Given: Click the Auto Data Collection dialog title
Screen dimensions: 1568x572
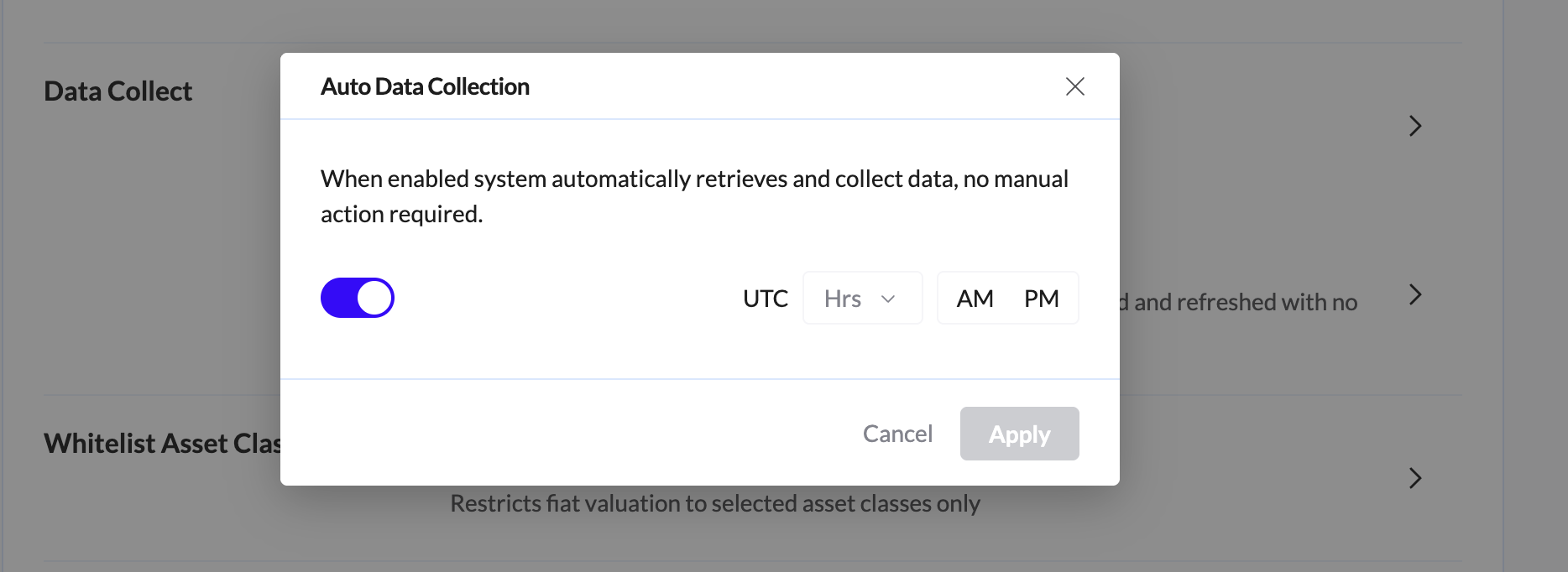Looking at the screenshot, I should tap(425, 86).
